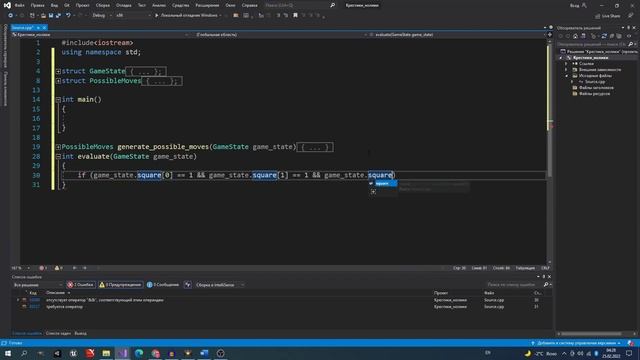
Task: Click the editor vertical scrollbar
Action: coord(549,152)
